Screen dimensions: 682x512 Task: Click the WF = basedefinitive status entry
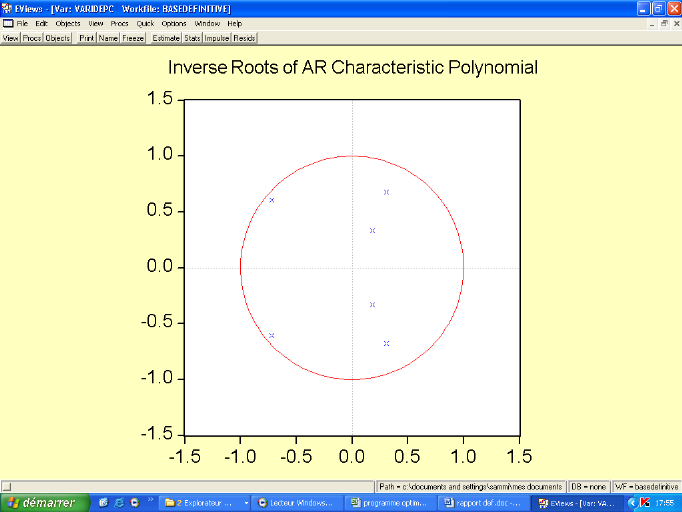(x=647, y=486)
